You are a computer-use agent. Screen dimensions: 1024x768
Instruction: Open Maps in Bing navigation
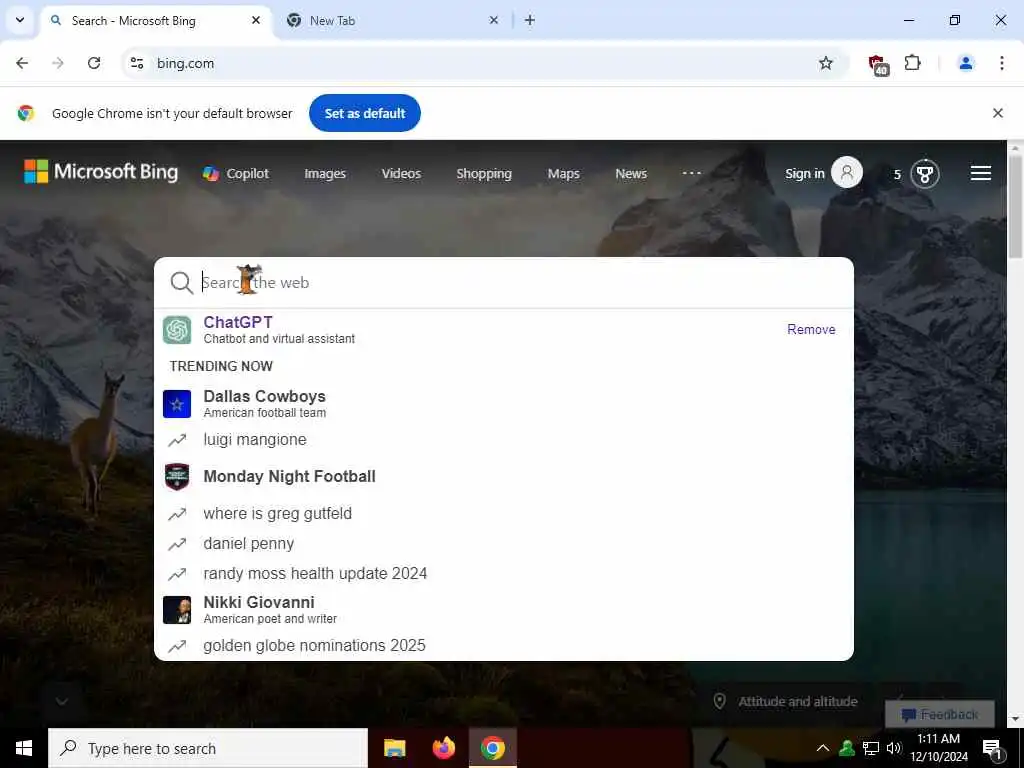564,174
